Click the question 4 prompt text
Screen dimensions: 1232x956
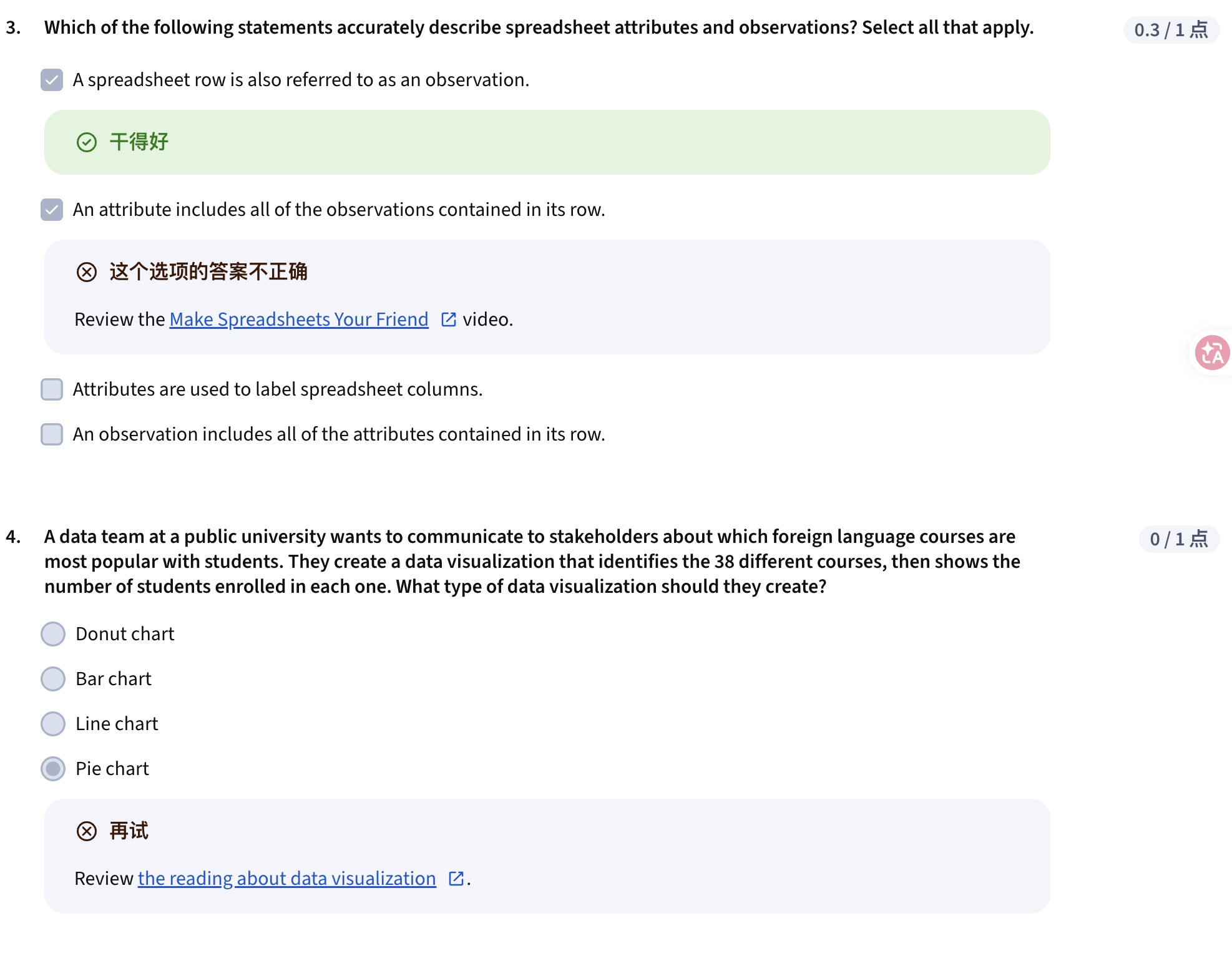[532, 562]
